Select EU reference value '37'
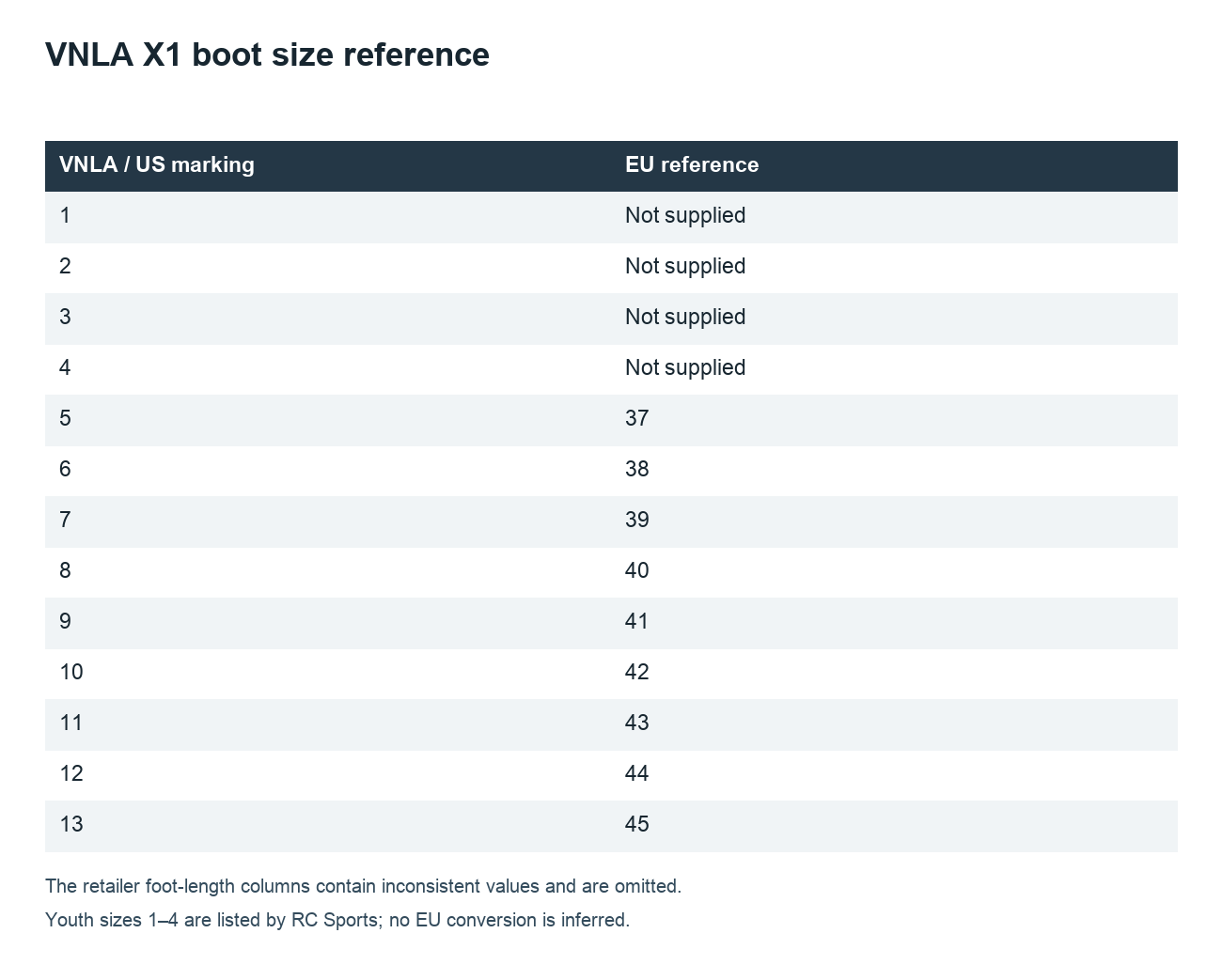 637,418
